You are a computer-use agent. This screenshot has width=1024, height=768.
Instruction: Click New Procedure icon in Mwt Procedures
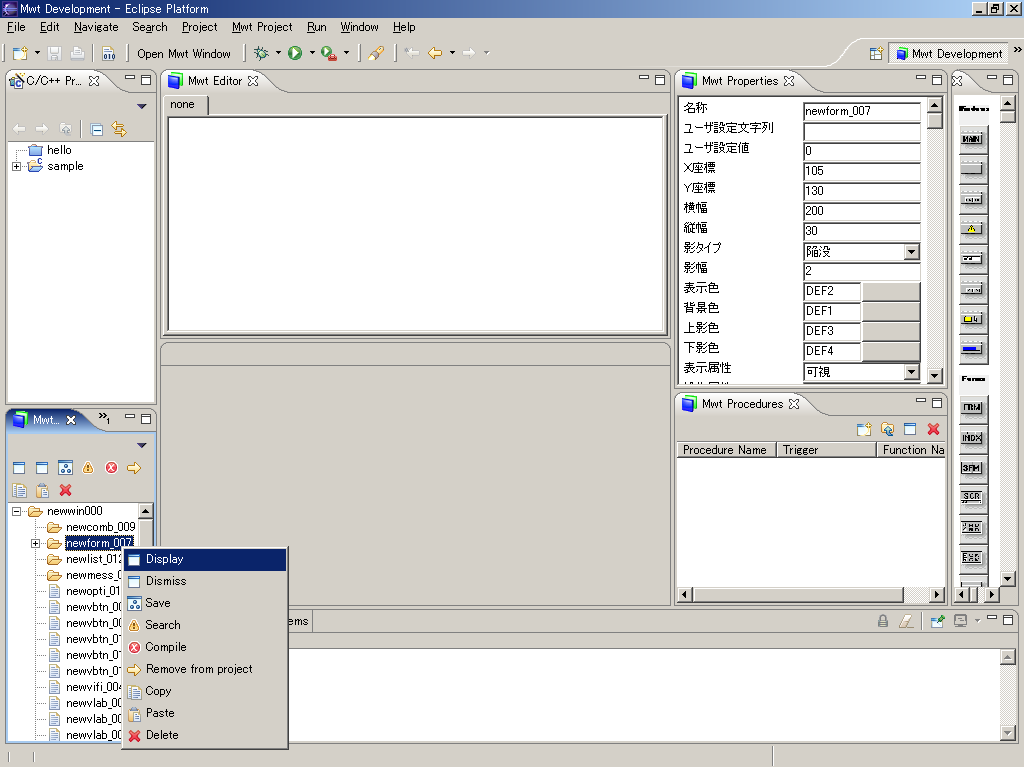pyautogui.click(x=864, y=429)
